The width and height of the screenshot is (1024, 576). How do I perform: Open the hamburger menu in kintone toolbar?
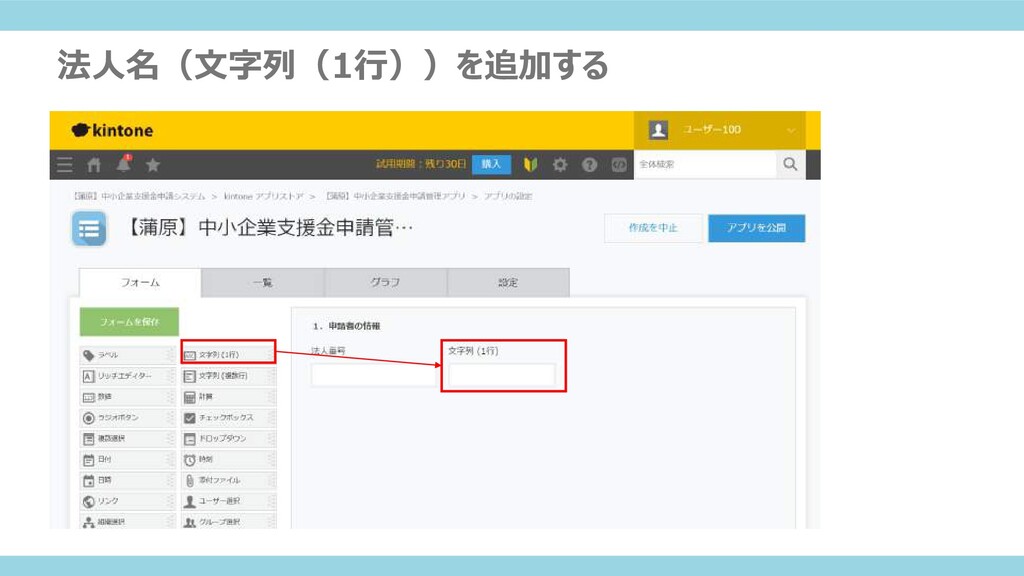coord(65,165)
